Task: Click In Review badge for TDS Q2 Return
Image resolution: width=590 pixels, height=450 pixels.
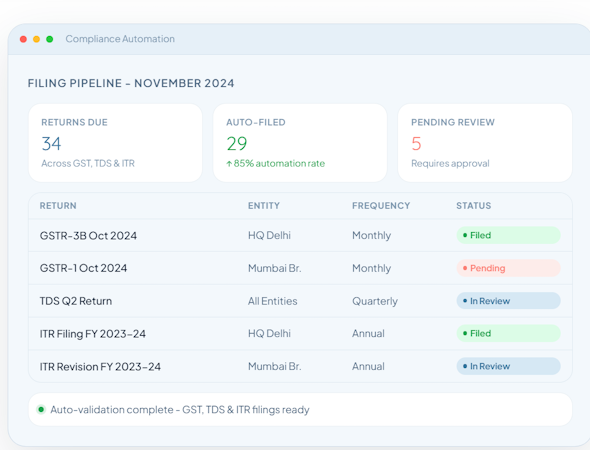Action: (509, 301)
